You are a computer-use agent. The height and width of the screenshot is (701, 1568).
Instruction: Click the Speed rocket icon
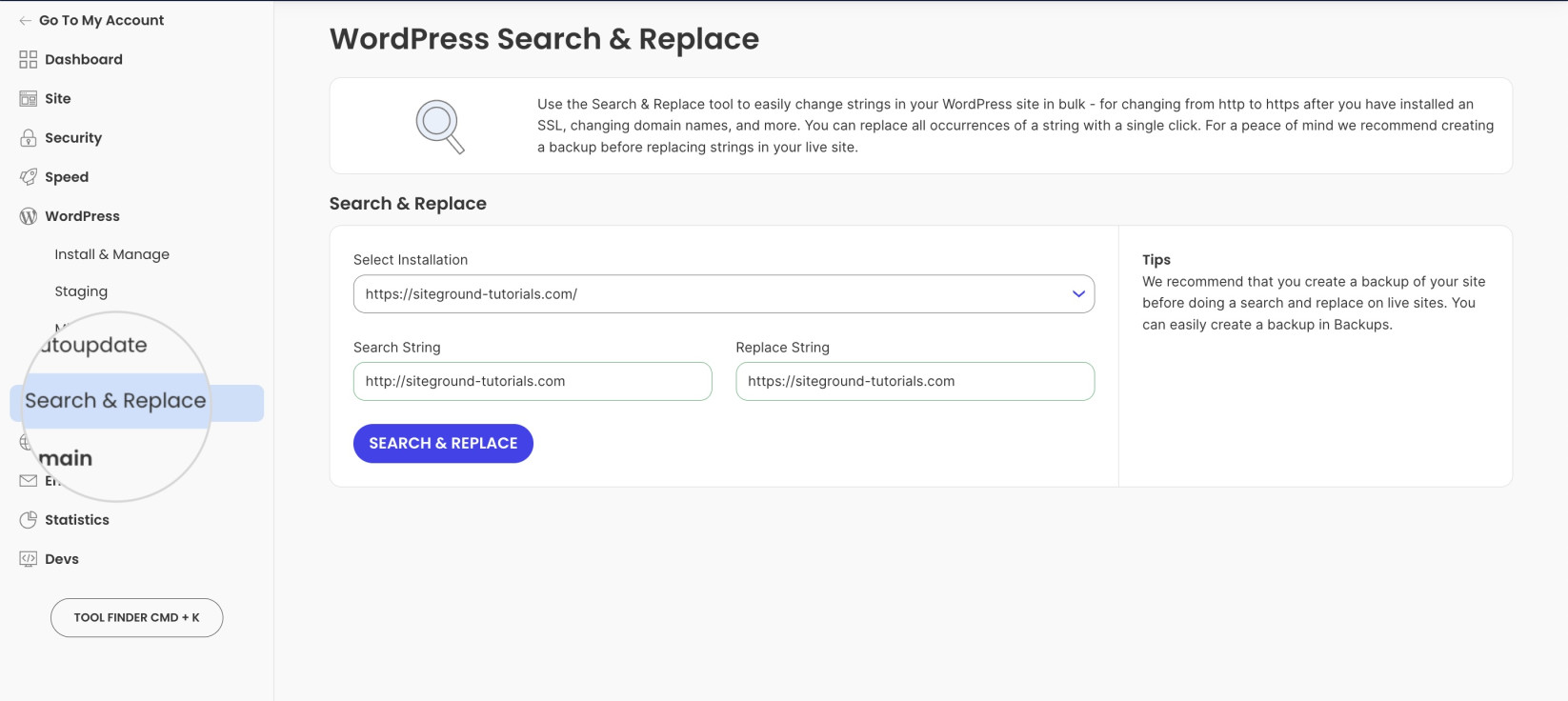(28, 176)
